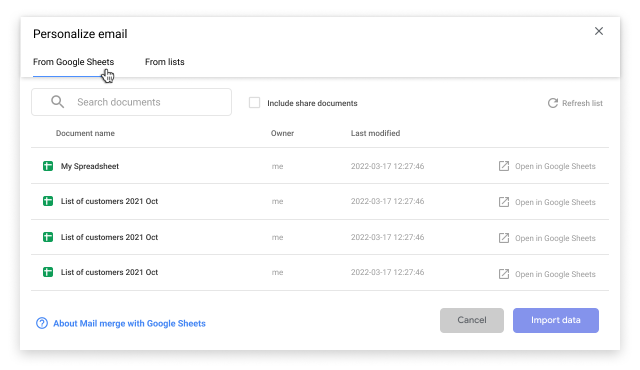Click the refresh arrow icon
Screen dimensions: 640x370
coord(553,103)
